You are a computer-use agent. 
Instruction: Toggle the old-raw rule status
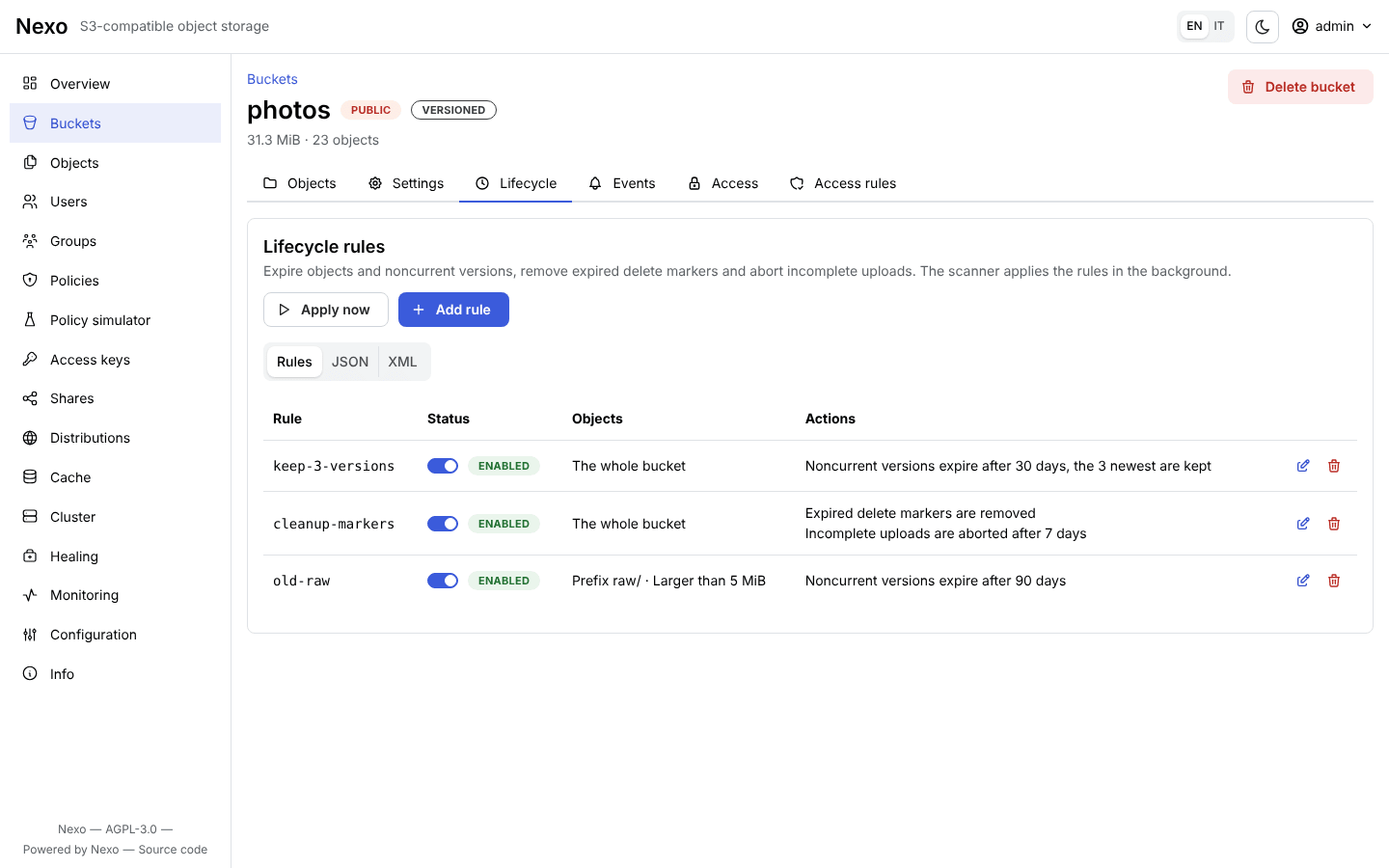point(443,581)
